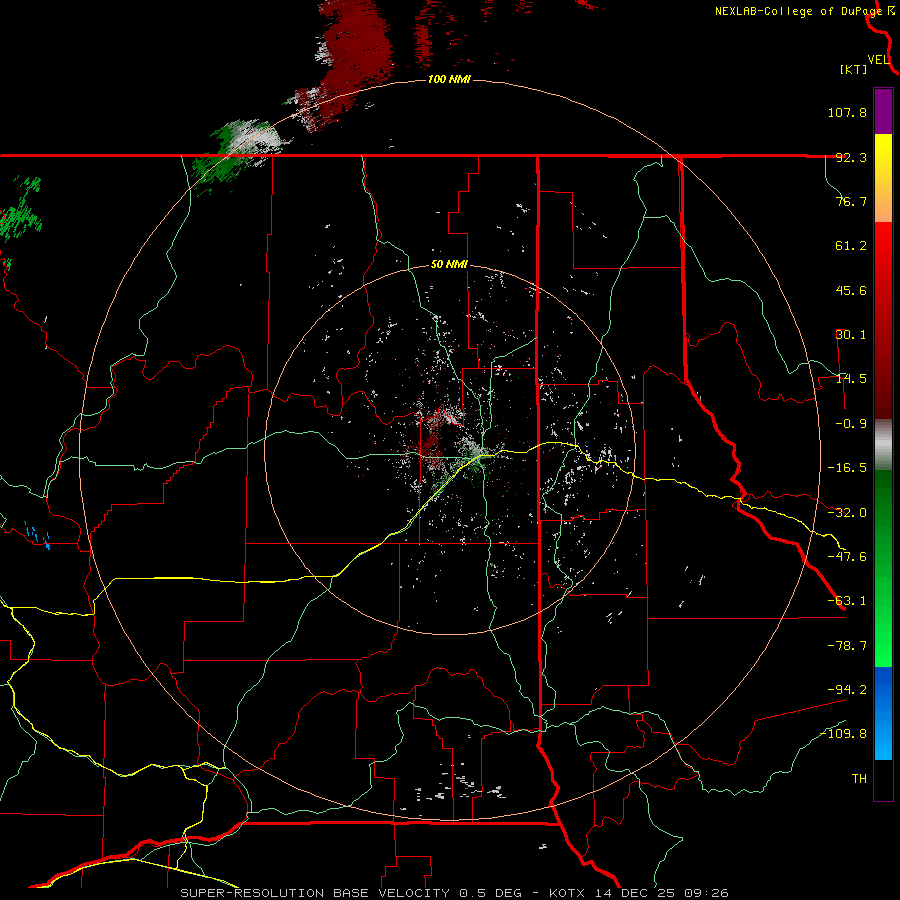
Task: Click the VEL legend title
Action: coord(878,60)
